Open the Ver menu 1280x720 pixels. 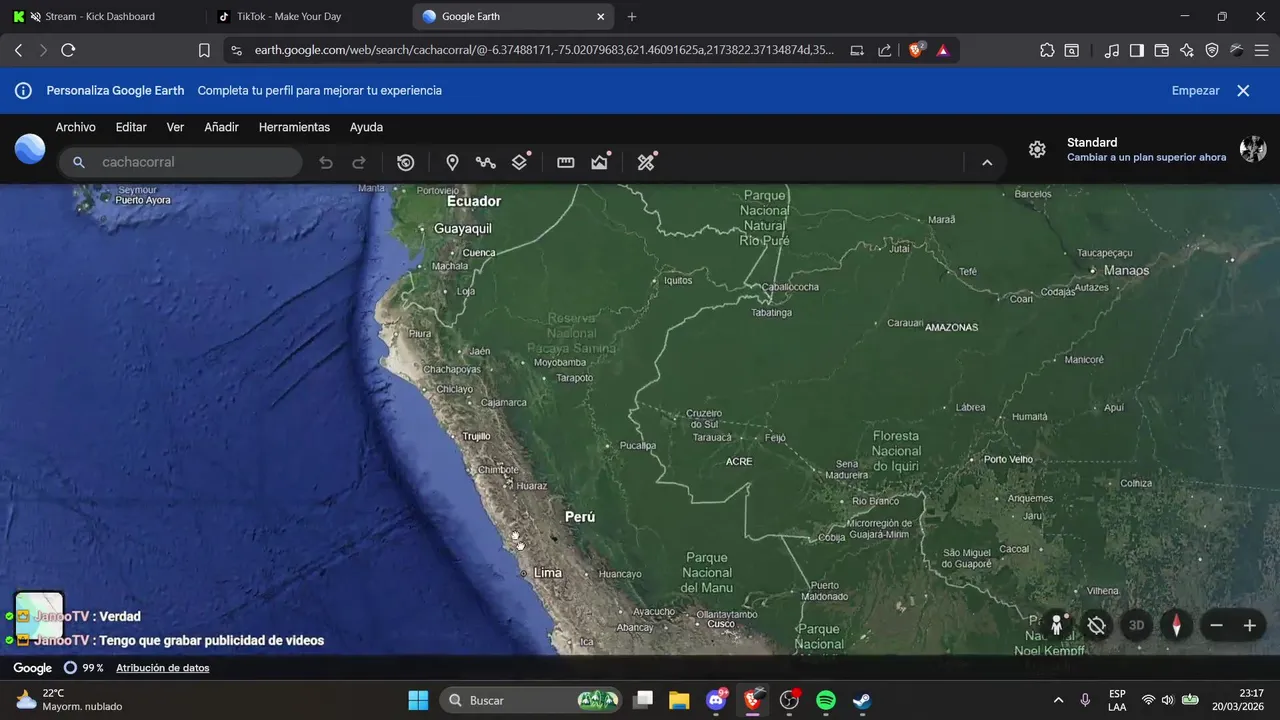click(175, 127)
